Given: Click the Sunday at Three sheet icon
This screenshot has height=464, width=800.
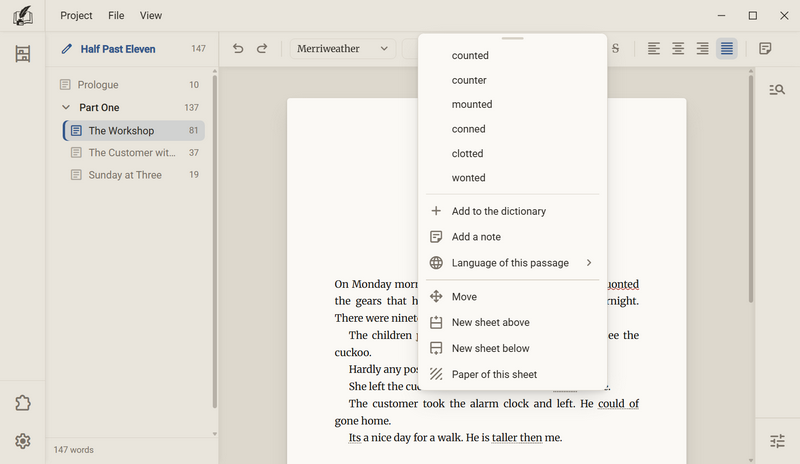Looking at the screenshot, I should point(76,175).
